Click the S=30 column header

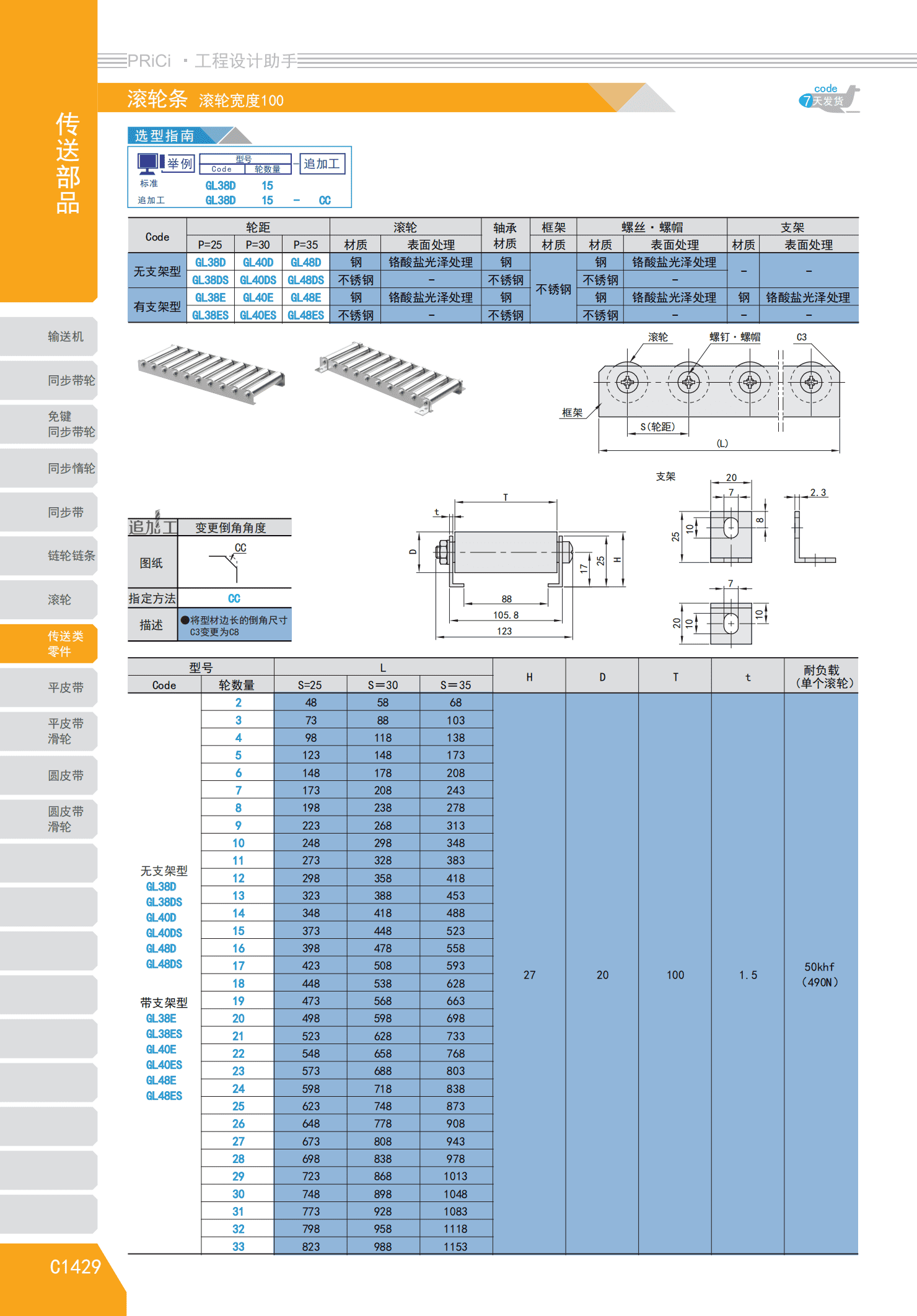coord(383,685)
